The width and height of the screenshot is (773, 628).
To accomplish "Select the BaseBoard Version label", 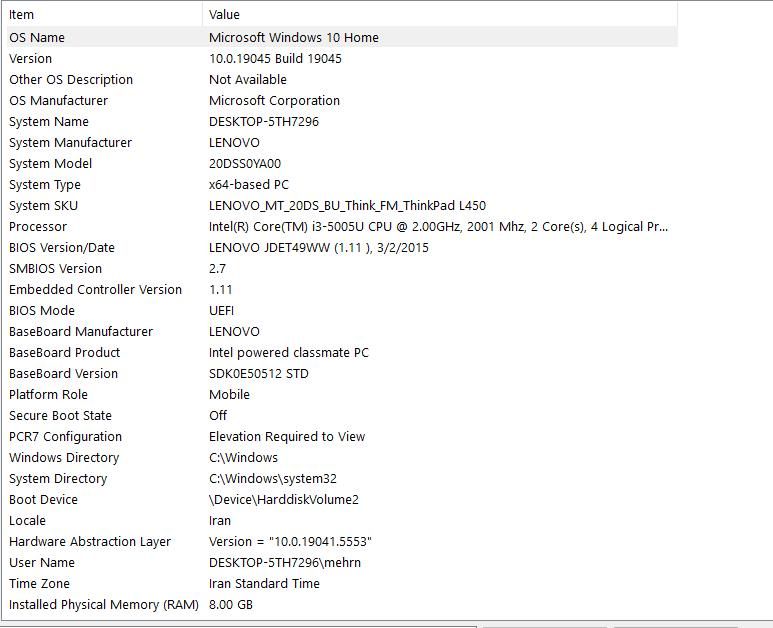I will (63, 374).
